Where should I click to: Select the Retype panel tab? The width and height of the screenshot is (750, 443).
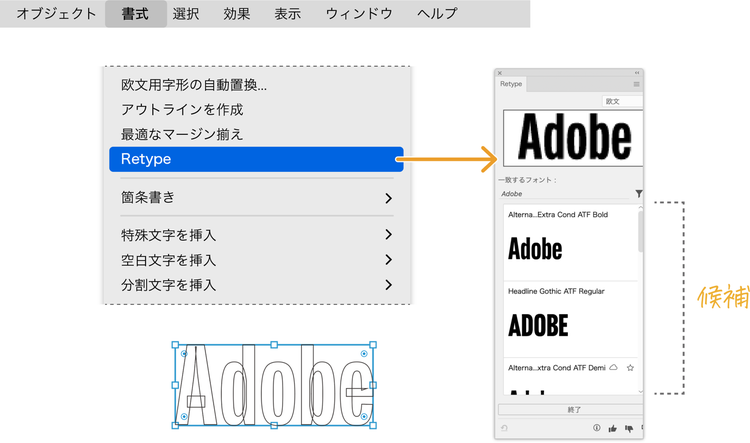tap(511, 84)
